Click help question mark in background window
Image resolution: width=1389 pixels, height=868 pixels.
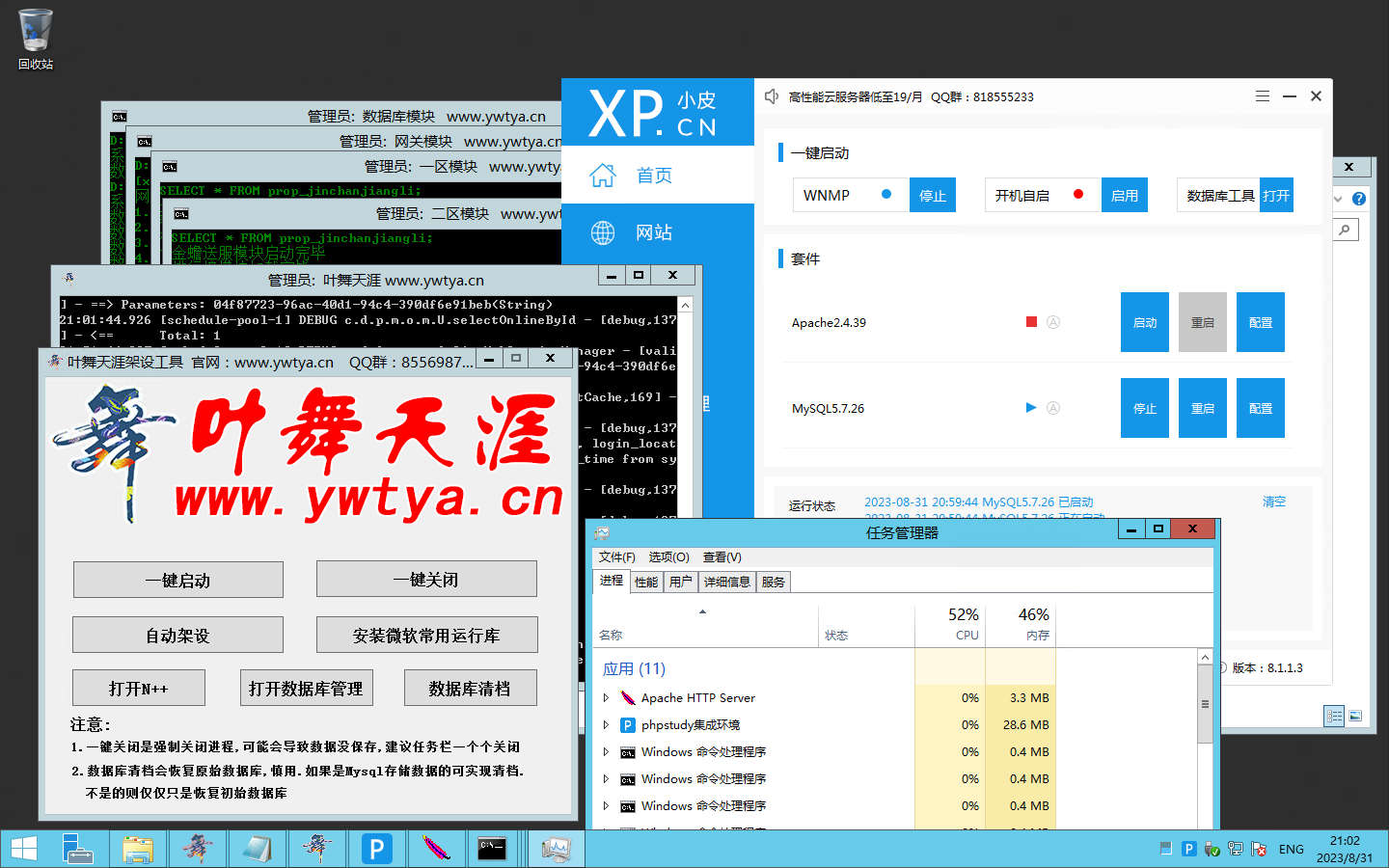pos(1359,199)
